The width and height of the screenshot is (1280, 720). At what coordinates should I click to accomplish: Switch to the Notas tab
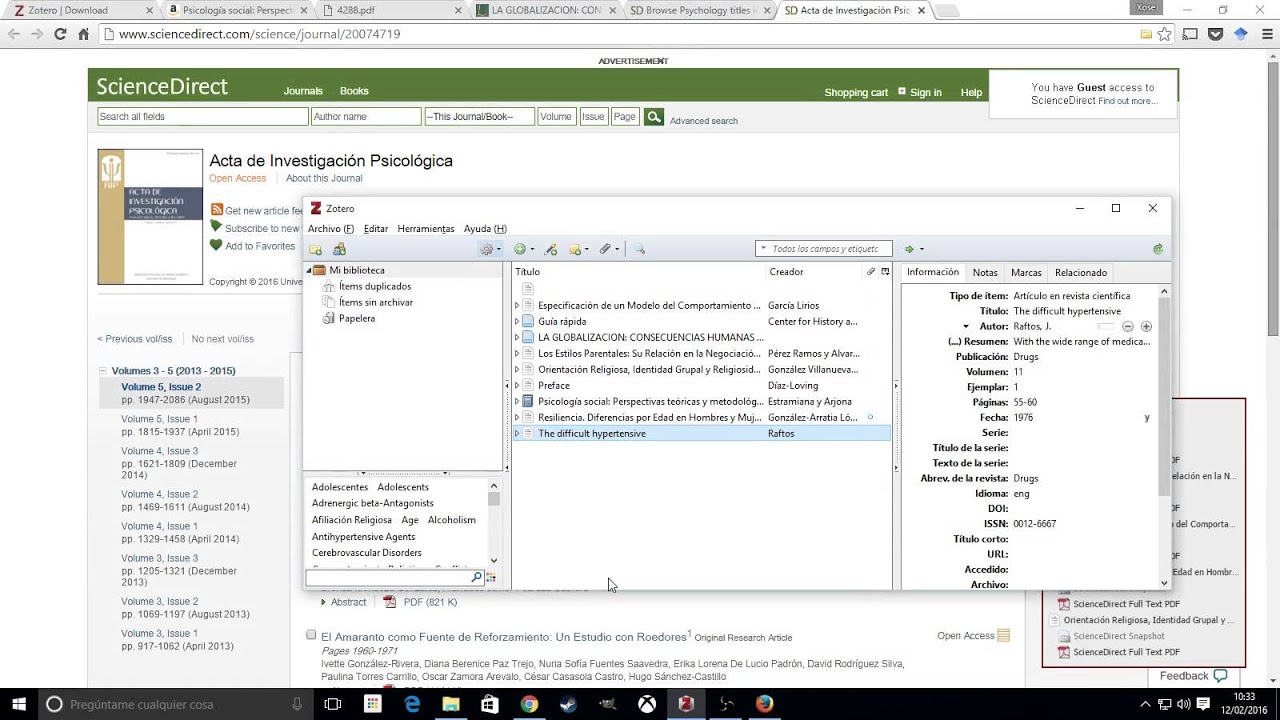(985, 272)
